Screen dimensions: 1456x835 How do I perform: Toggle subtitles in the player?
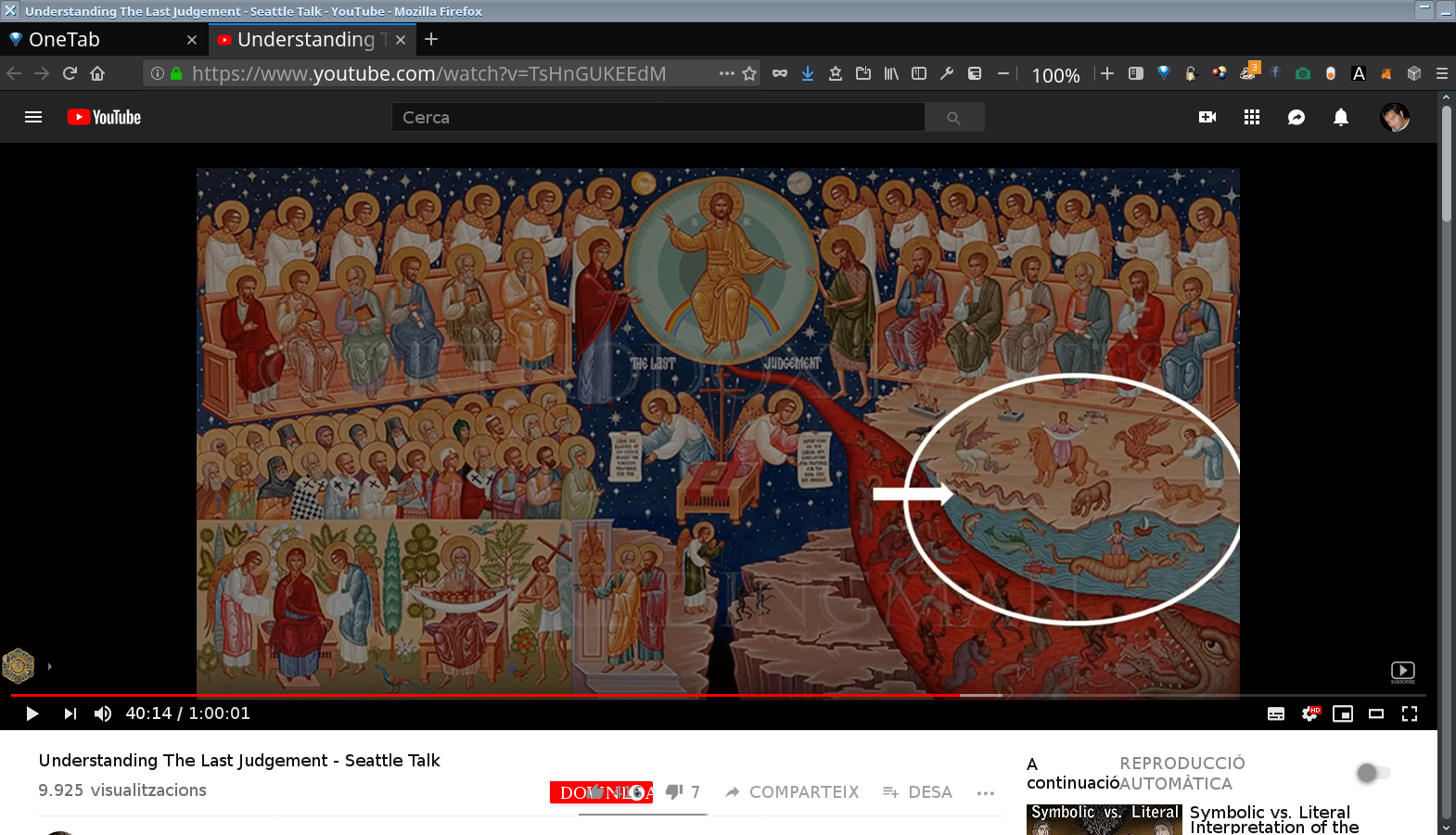tap(1276, 713)
